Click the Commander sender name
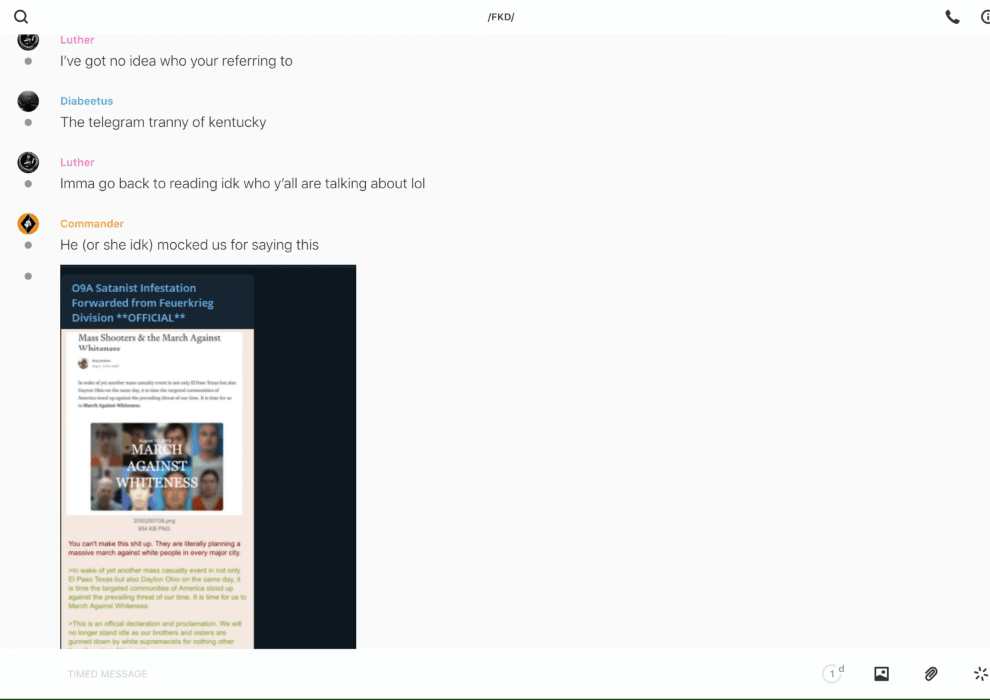The height and width of the screenshot is (700, 990). [x=92, y=224]
